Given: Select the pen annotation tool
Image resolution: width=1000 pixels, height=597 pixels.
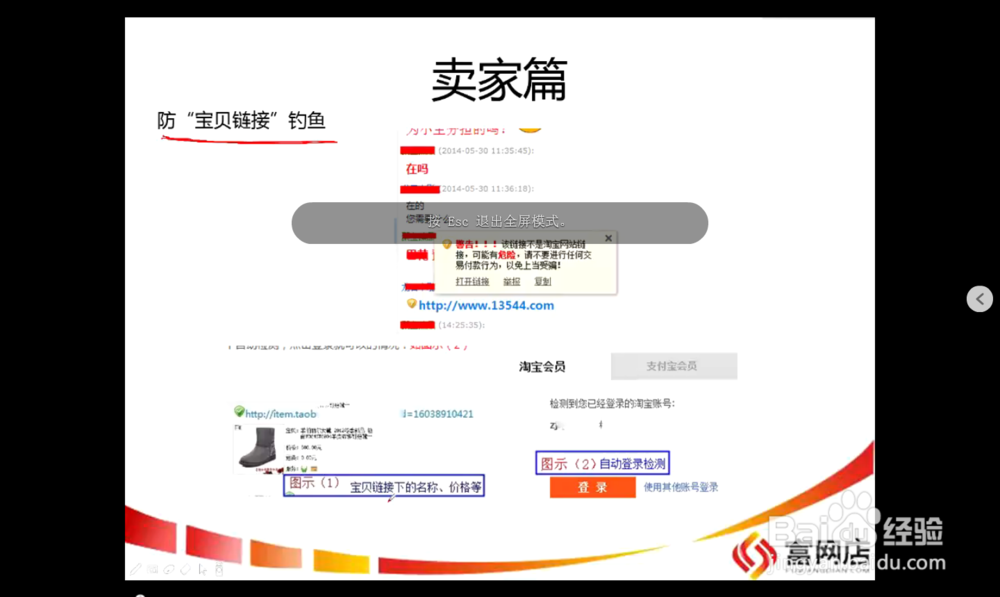Looking at the screenshot, I should [135, 569].
